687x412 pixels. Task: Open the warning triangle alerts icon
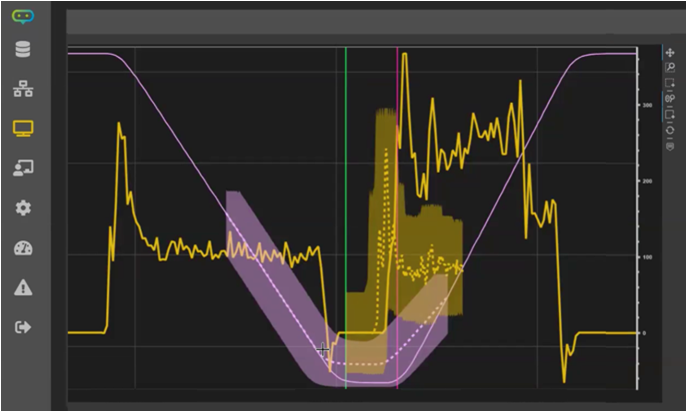click(23, 288)
